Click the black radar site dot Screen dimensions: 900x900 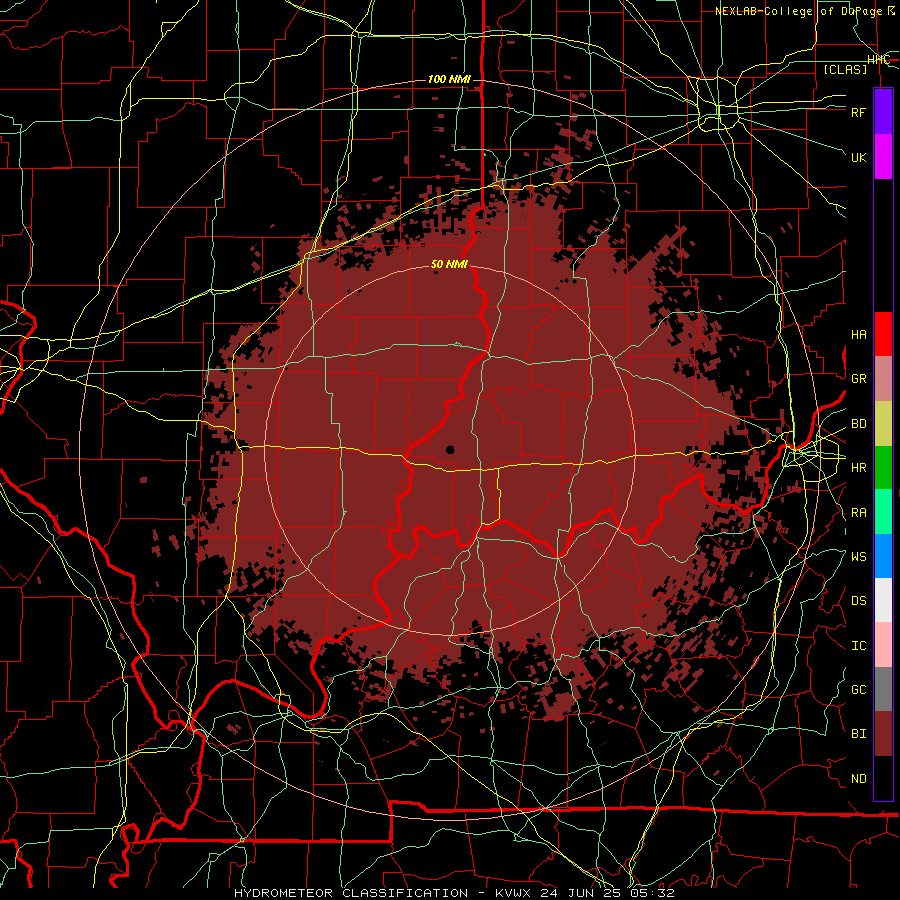coord(450,450)
